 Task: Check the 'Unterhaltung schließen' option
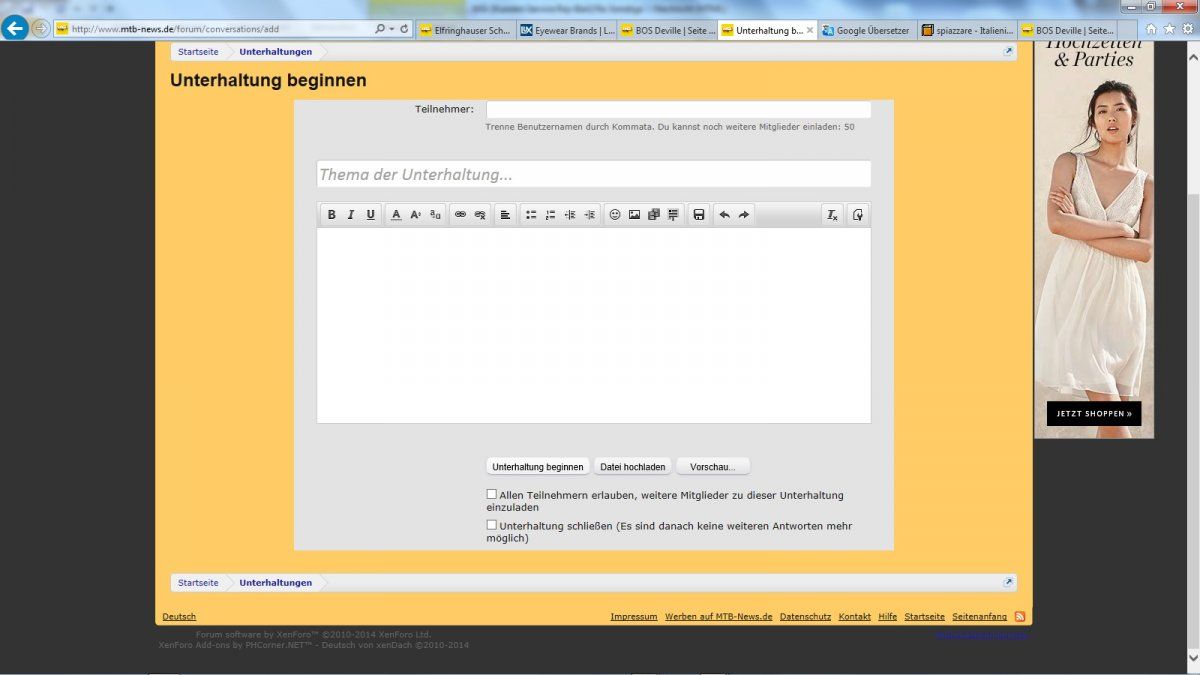pyautogui.click(x=491, y=524)
